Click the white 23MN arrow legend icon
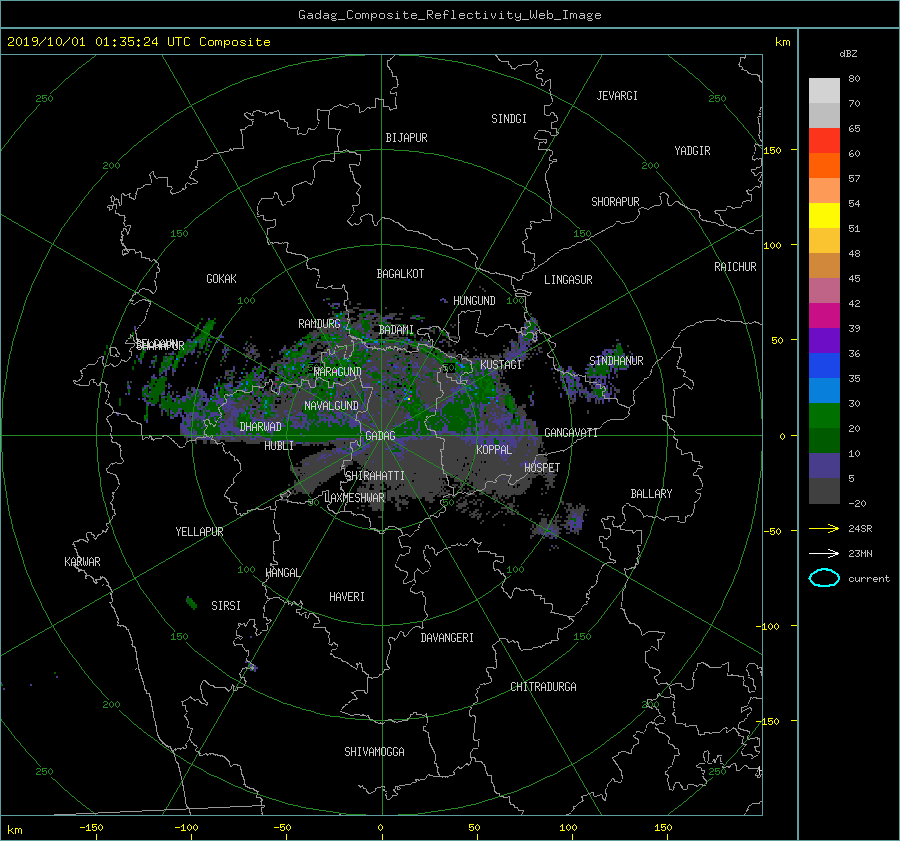900x841 pixels. click(824, 553)
